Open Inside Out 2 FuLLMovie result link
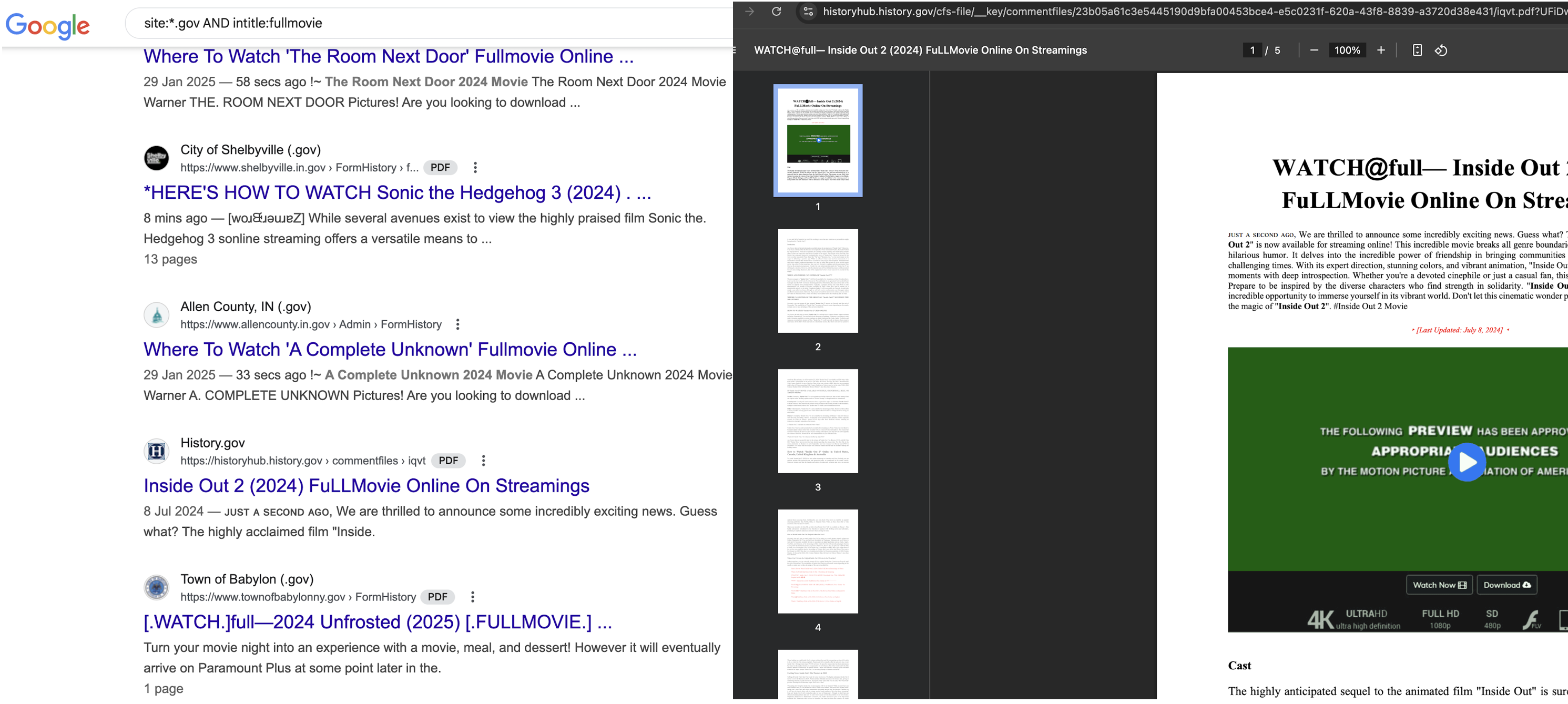Image resolution: width=1568 pixels, height=704 pixels. 366,486
